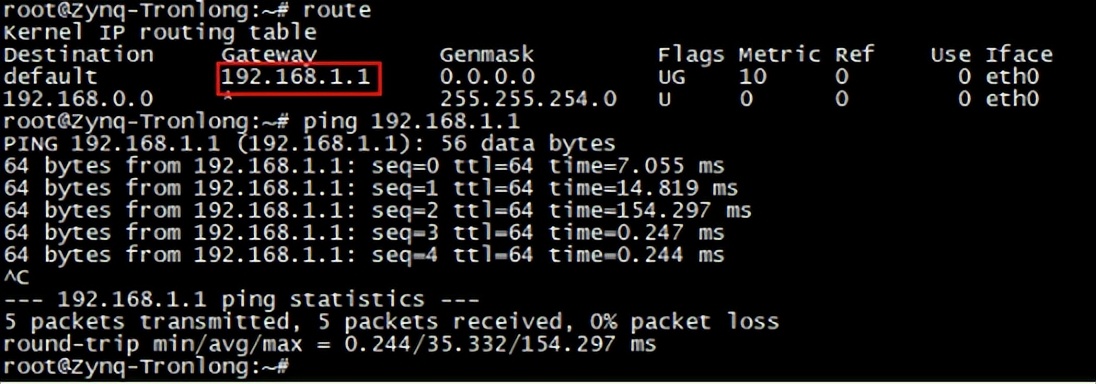1096x384 pixels.
Task: Select the 'Metric' column header
Action: point(779,55)
